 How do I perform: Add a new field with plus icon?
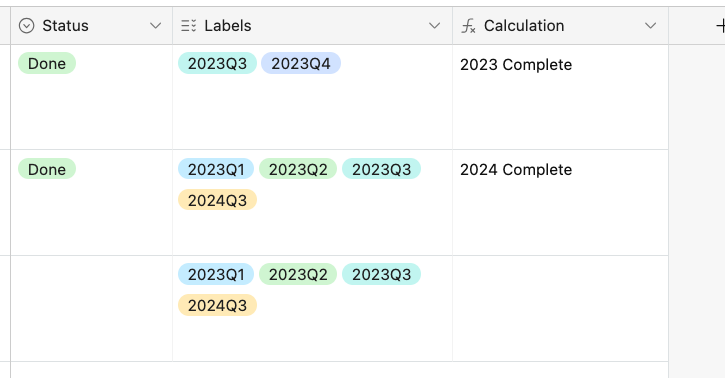[x=720, y=26]
